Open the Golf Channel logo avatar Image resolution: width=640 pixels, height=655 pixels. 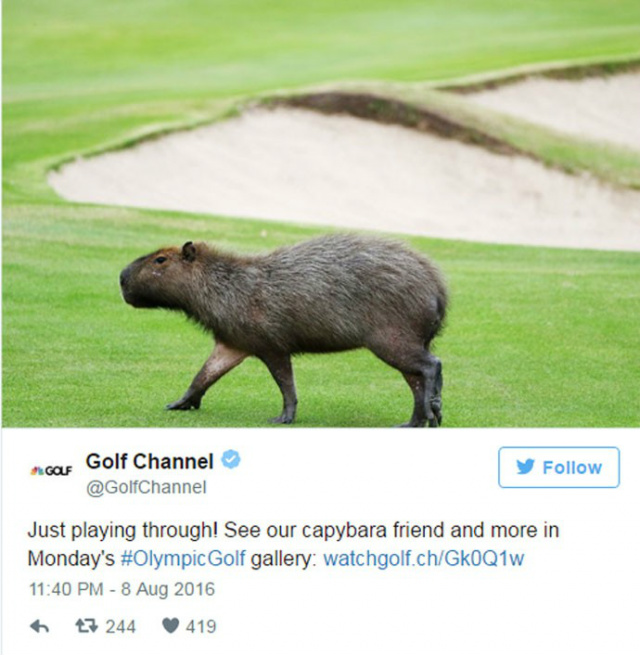51,471
